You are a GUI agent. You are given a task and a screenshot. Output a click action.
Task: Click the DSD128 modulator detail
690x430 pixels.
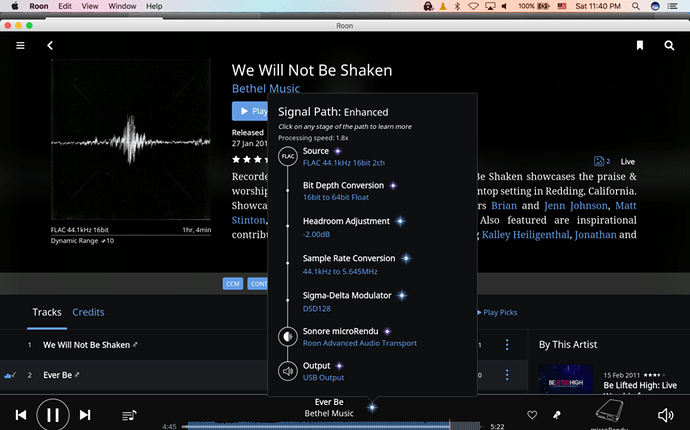(317, 309)
